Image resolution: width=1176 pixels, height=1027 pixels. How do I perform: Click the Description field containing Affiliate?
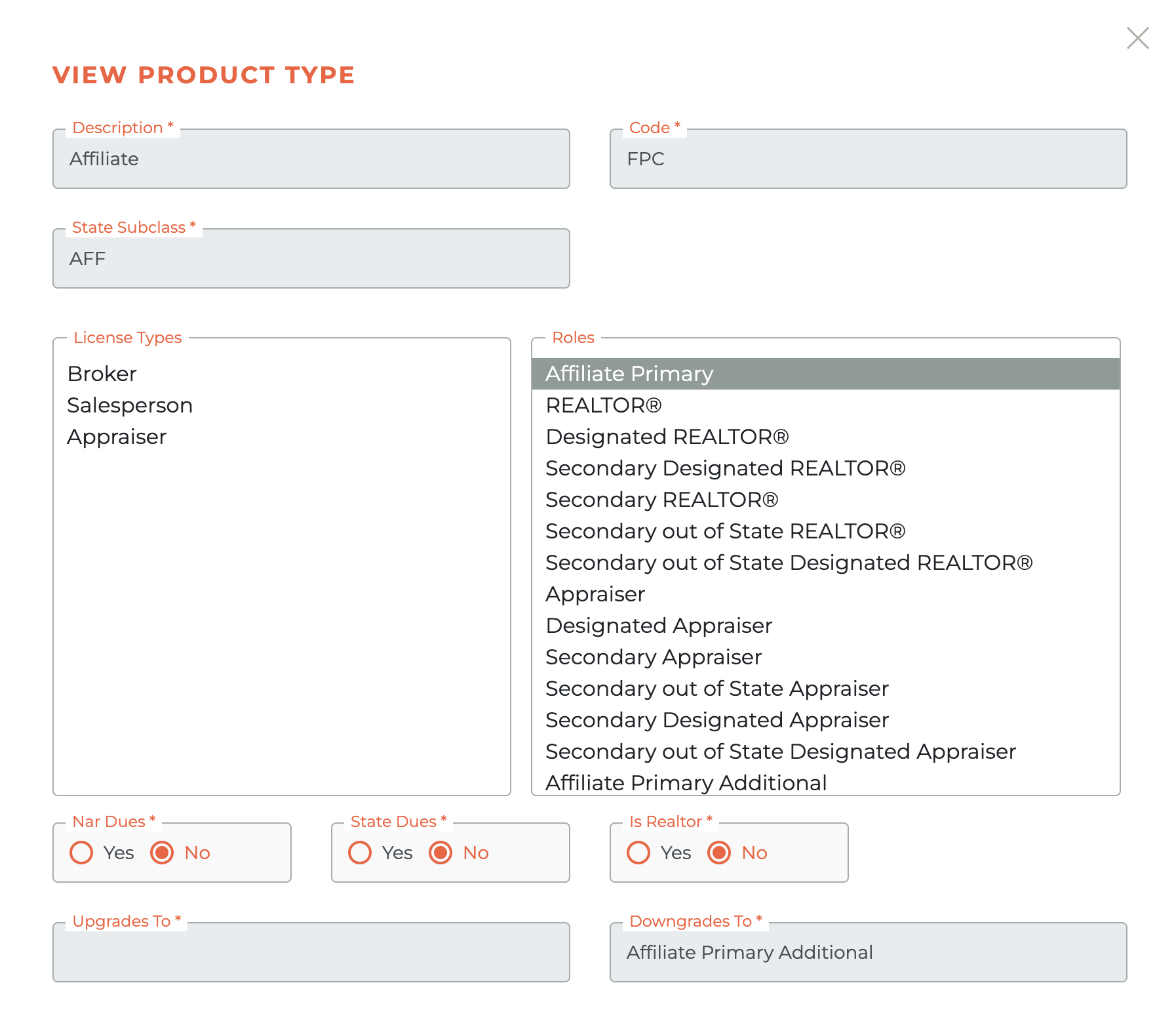point(311,159)
